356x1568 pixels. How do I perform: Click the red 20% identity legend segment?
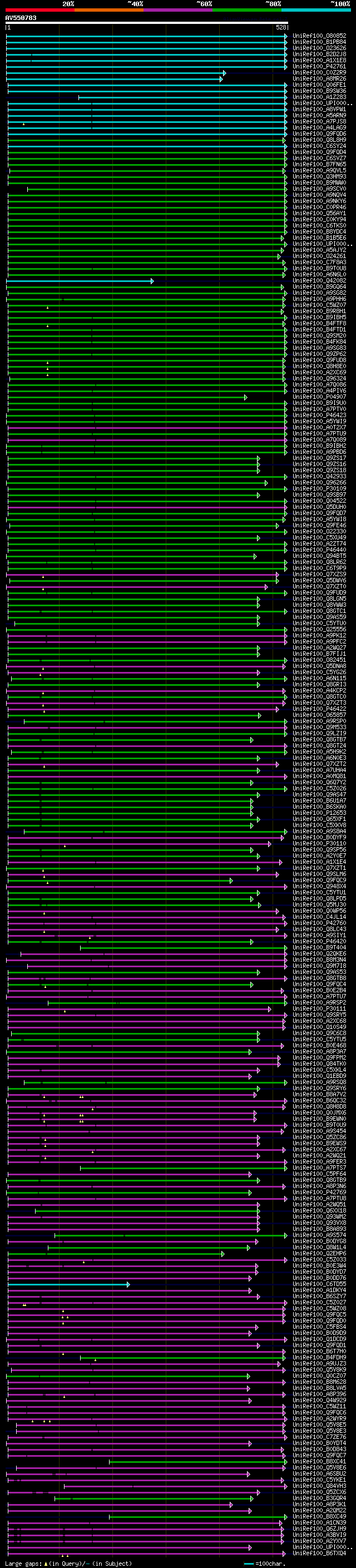coord(40,10)
